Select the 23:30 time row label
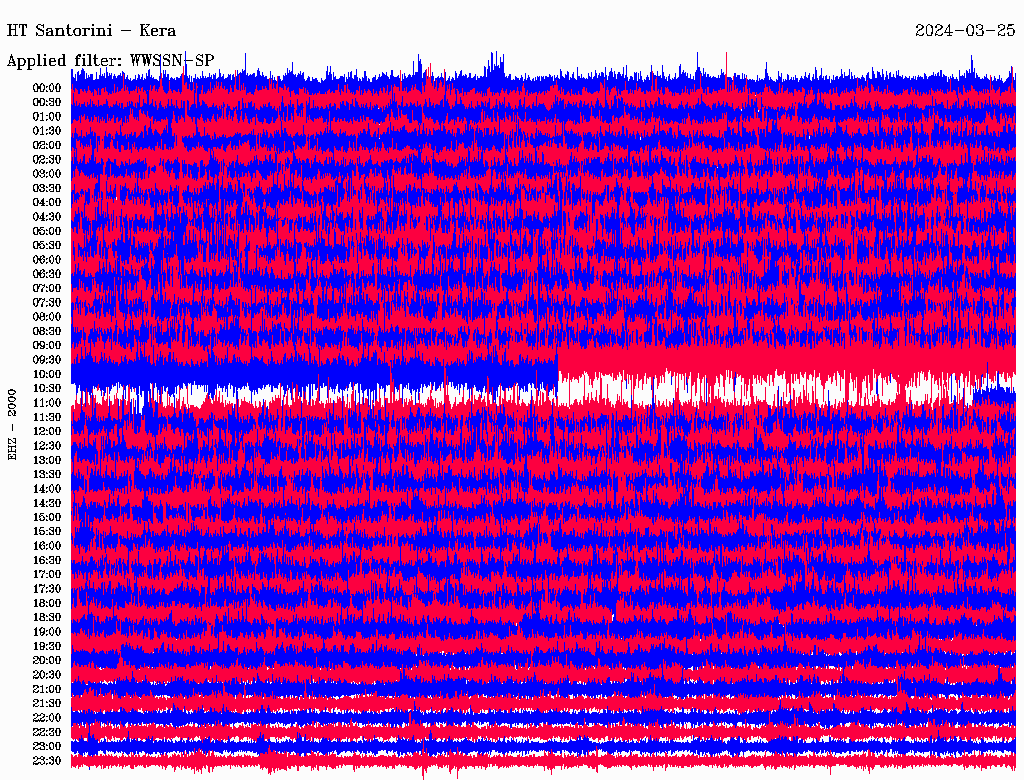Viewport: 1024px width, 780px height. coord(47,761)
